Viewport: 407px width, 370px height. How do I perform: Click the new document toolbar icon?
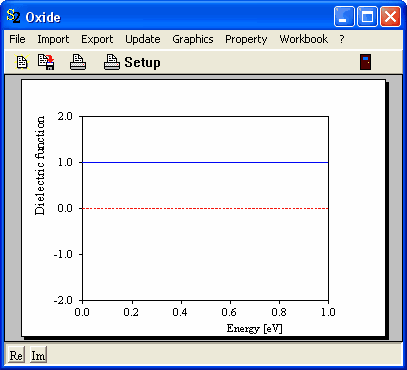[22, 62]
